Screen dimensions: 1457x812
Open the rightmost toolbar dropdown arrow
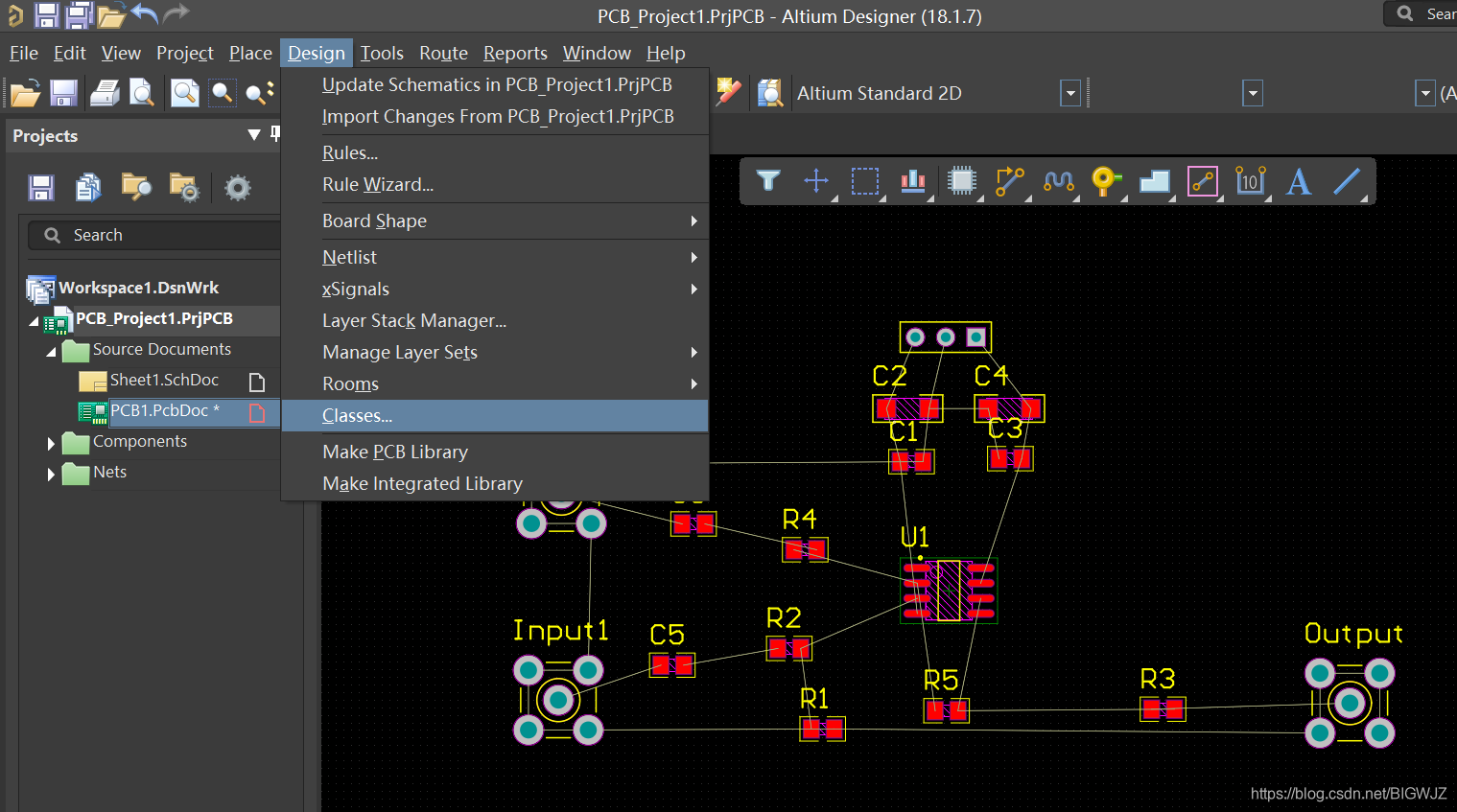pos(1425,93)
